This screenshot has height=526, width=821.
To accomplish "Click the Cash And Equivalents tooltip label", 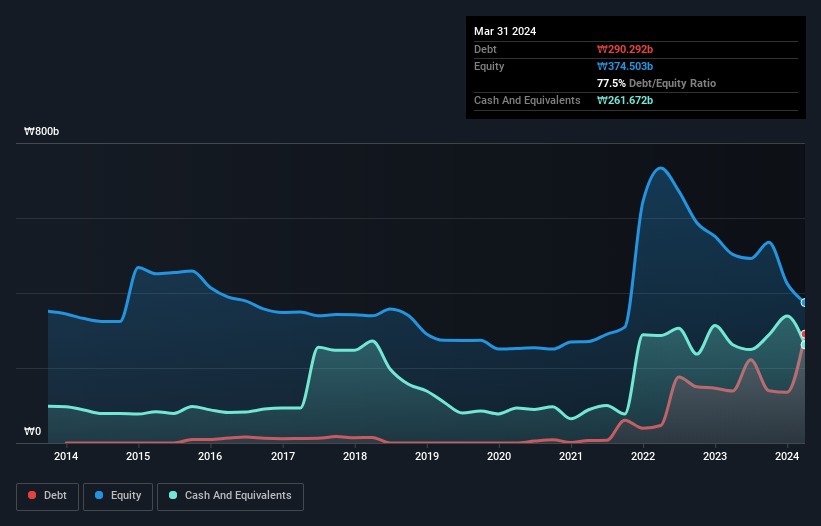I will pyautogui.click(x=527, y=100).
